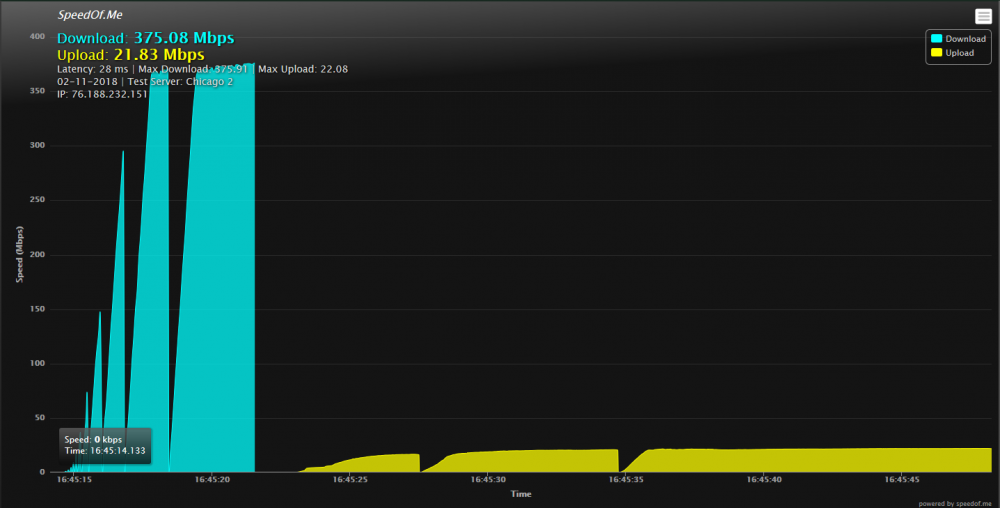Select the Upload 21.83 Mbps result text

pos(131,55)
